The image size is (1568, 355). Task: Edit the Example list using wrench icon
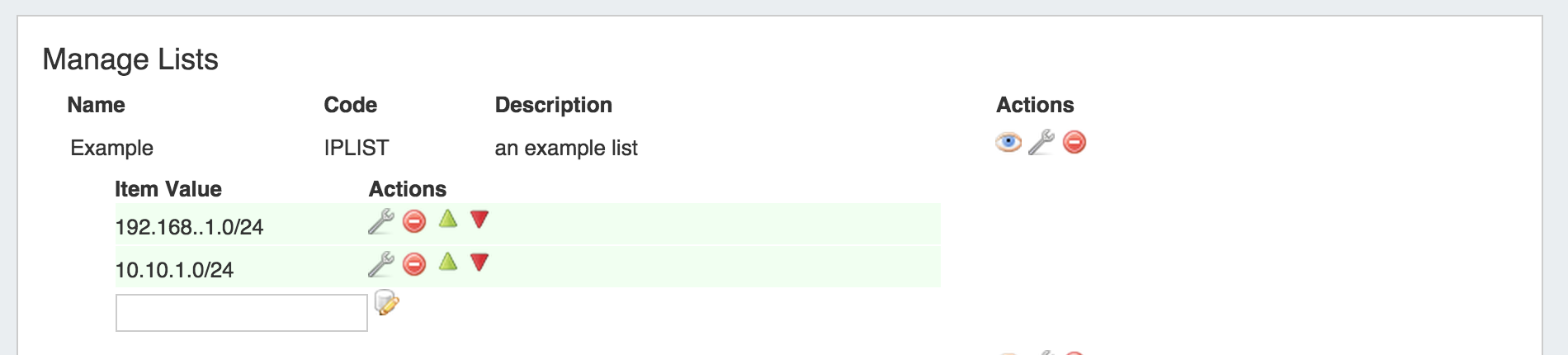(1041, 143)
